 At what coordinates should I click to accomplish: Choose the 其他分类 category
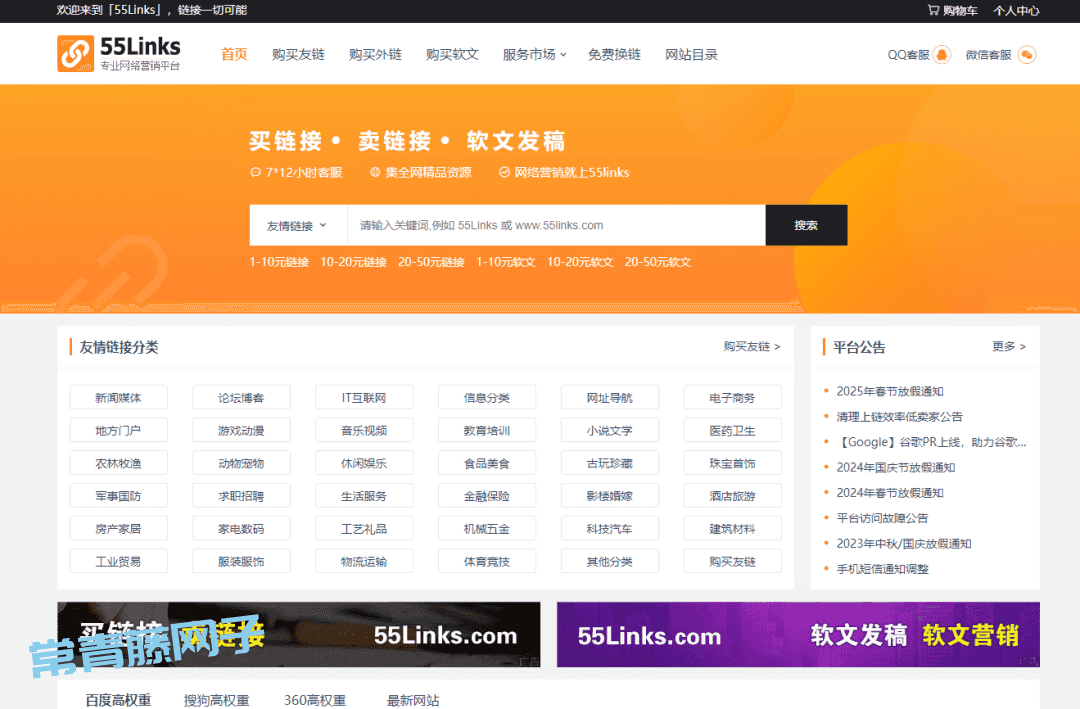point(610,562)
